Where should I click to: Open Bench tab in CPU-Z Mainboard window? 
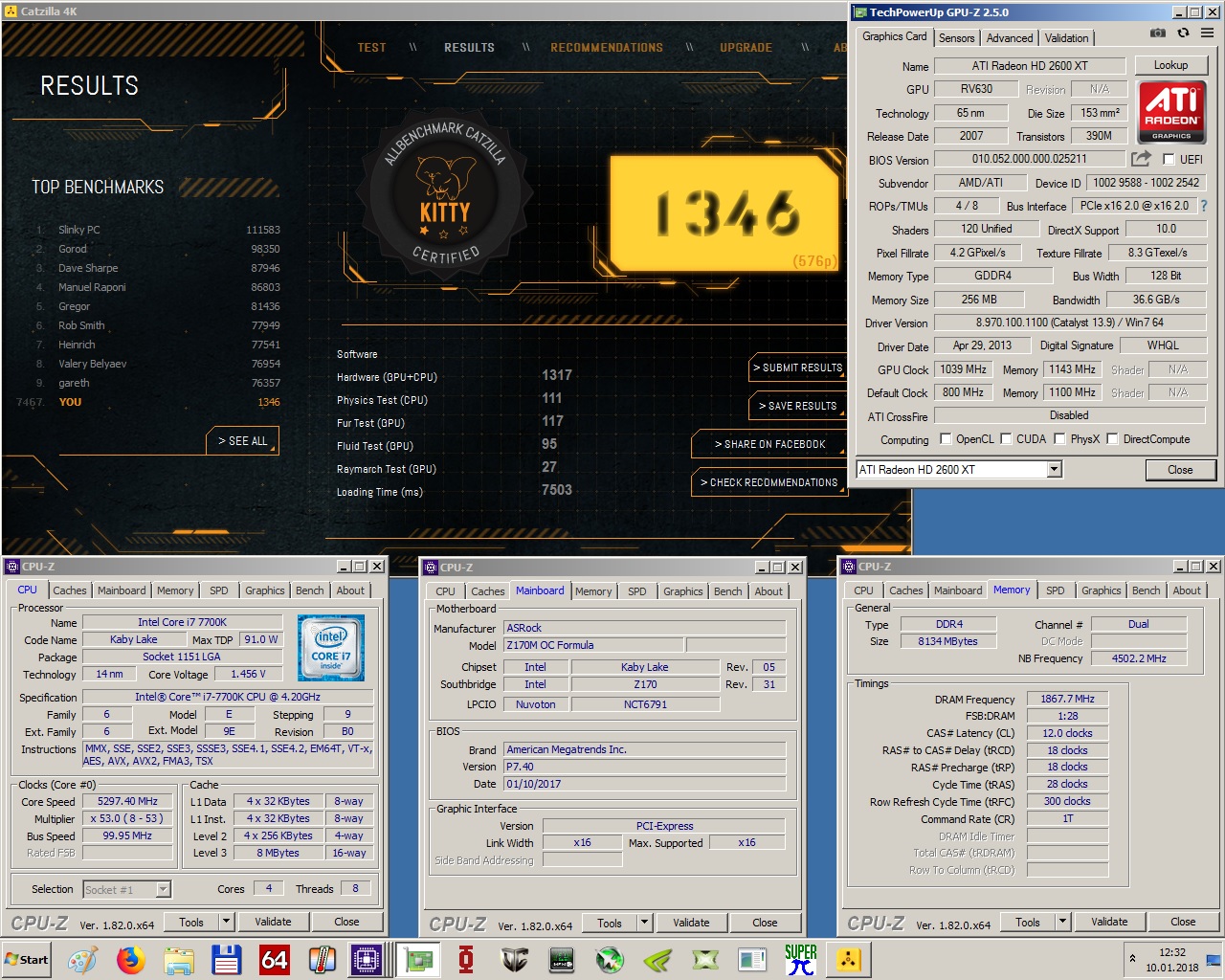[727, 591]
